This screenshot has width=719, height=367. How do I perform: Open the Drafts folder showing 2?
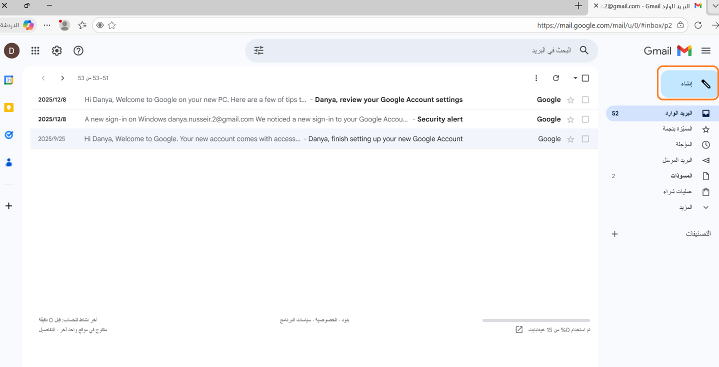(659, 176)
